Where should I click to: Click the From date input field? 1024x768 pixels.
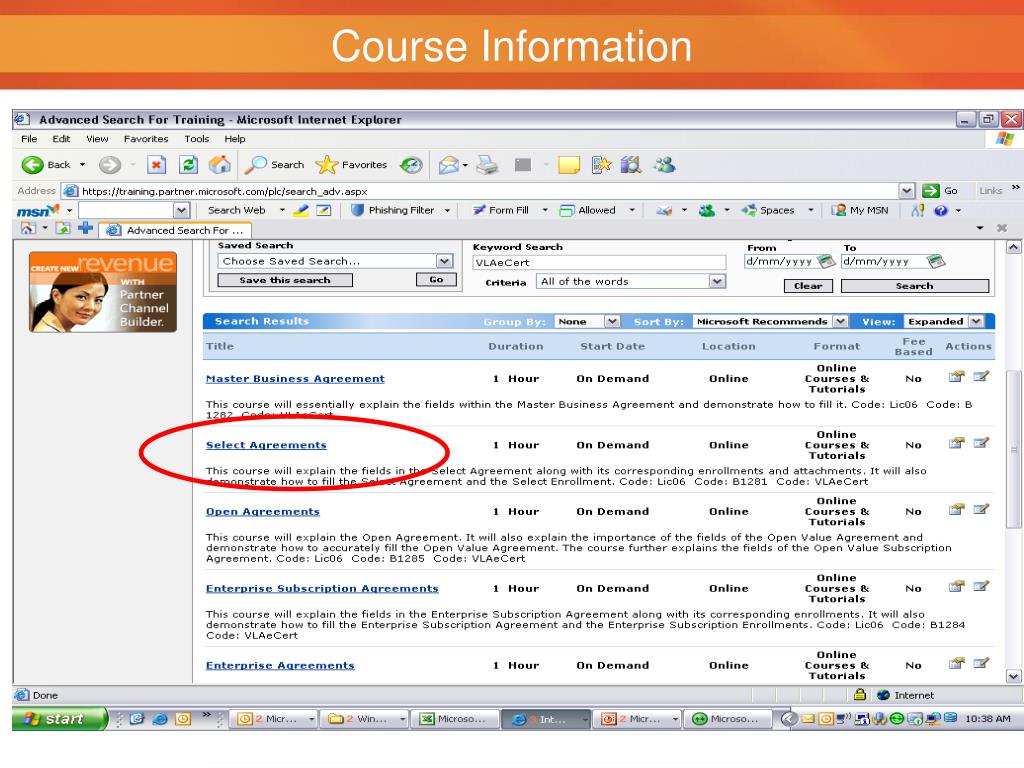point(780,261)
